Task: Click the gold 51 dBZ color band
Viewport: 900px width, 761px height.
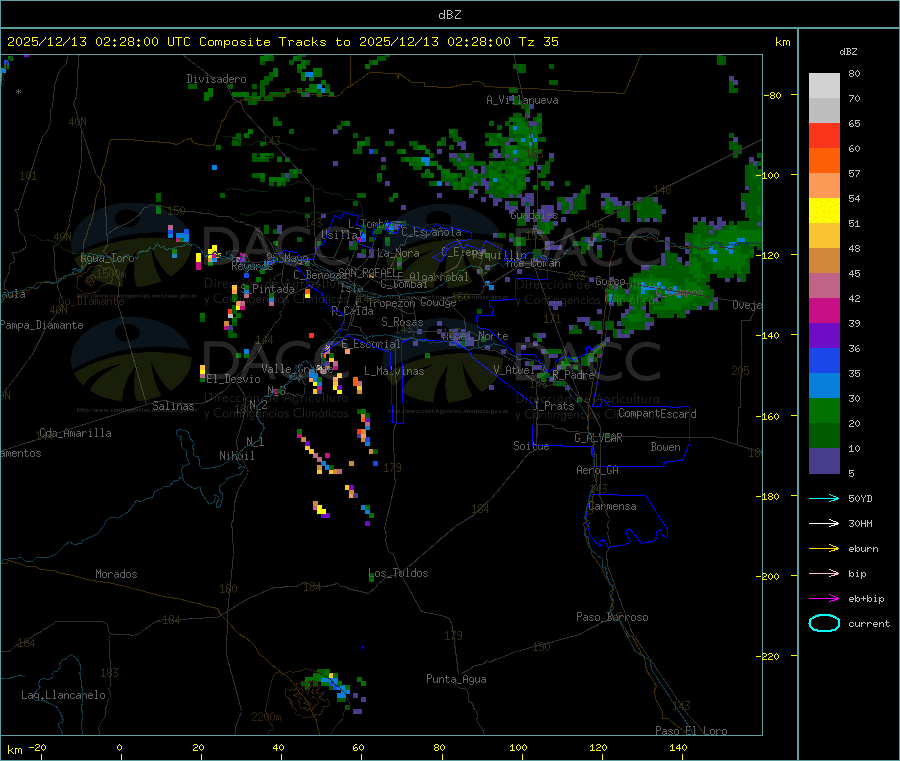Action: (824, 235)
